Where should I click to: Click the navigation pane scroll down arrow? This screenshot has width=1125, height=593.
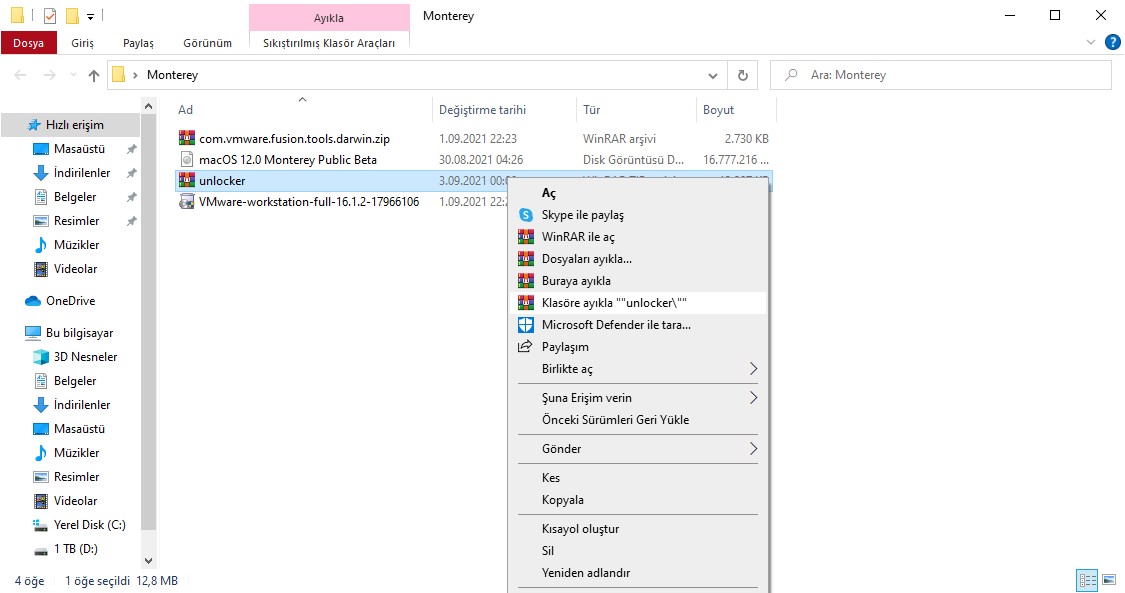149,561
